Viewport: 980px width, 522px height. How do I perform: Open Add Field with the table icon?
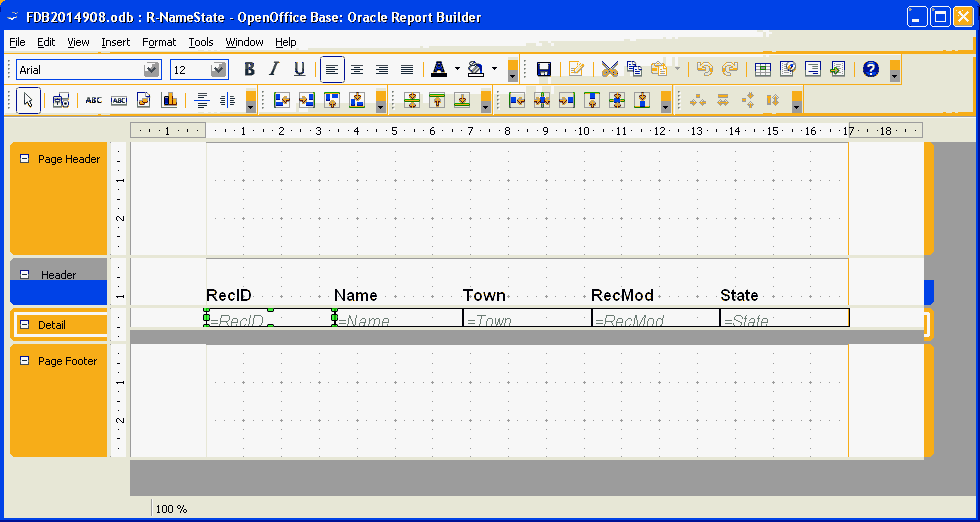pos(762,69)
